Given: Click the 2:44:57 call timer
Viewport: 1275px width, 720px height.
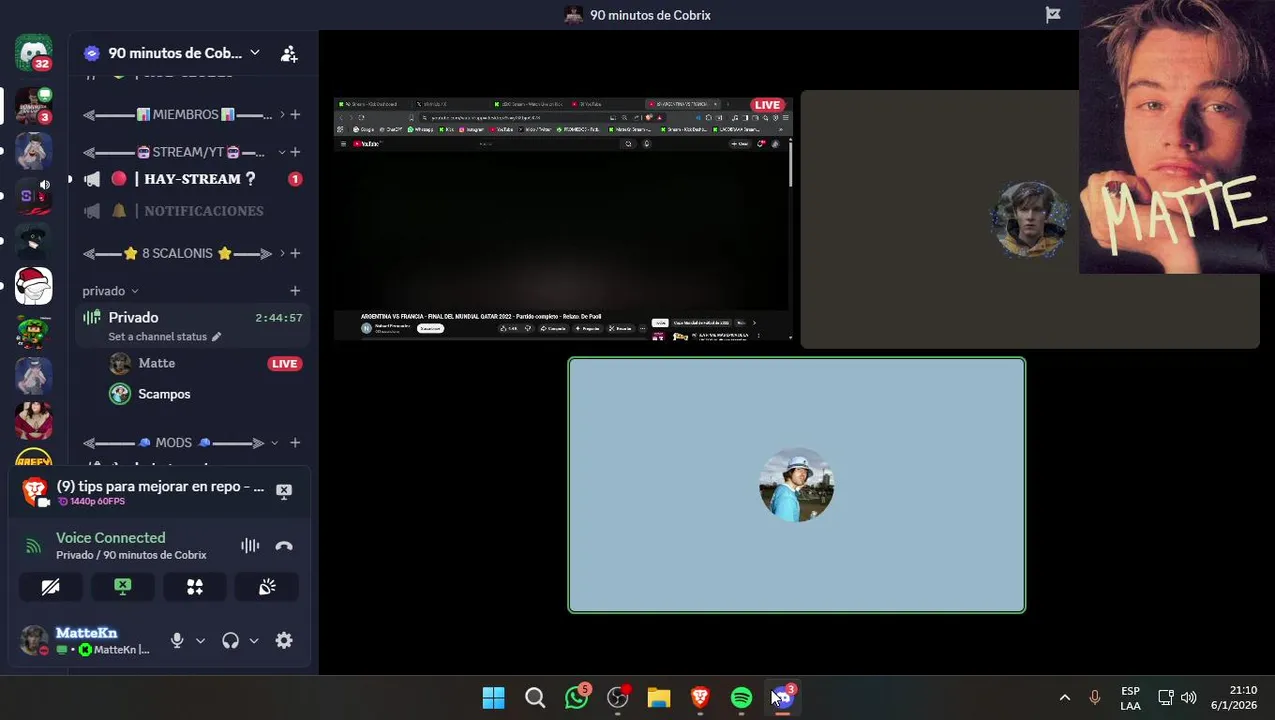Looking at the screenshot, I should (278, 318).
